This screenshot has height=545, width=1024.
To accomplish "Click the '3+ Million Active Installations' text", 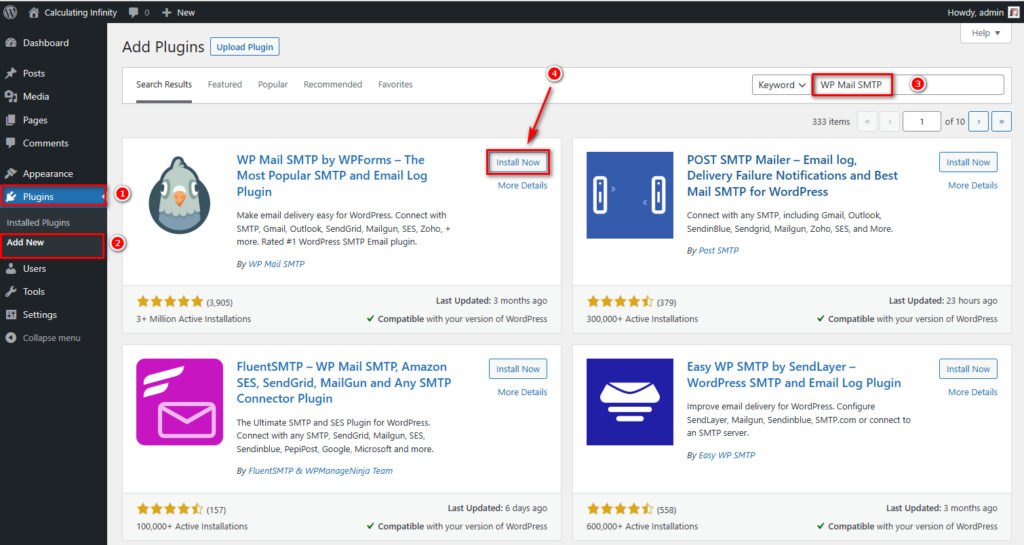I will (x=193, y=319).
